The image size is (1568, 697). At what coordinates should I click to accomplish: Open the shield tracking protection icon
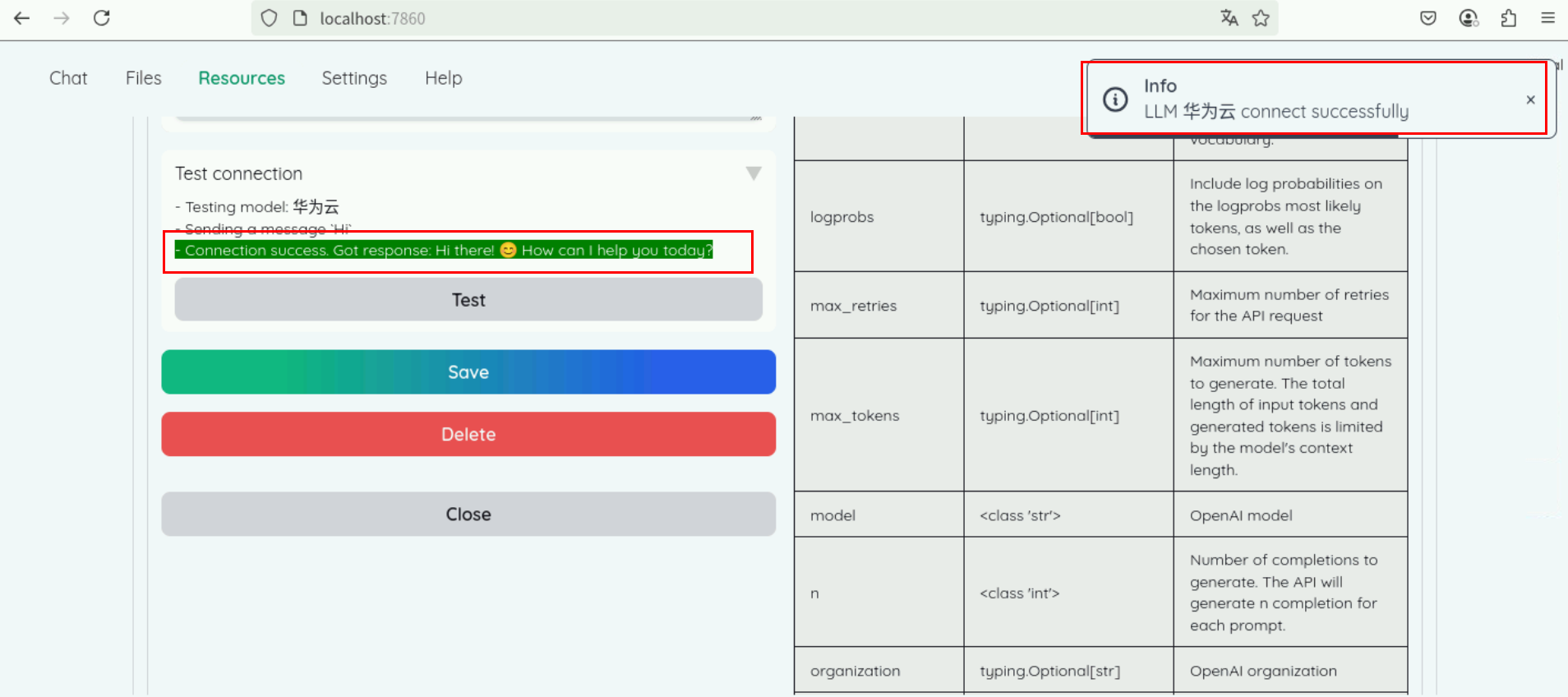point(269,18)
